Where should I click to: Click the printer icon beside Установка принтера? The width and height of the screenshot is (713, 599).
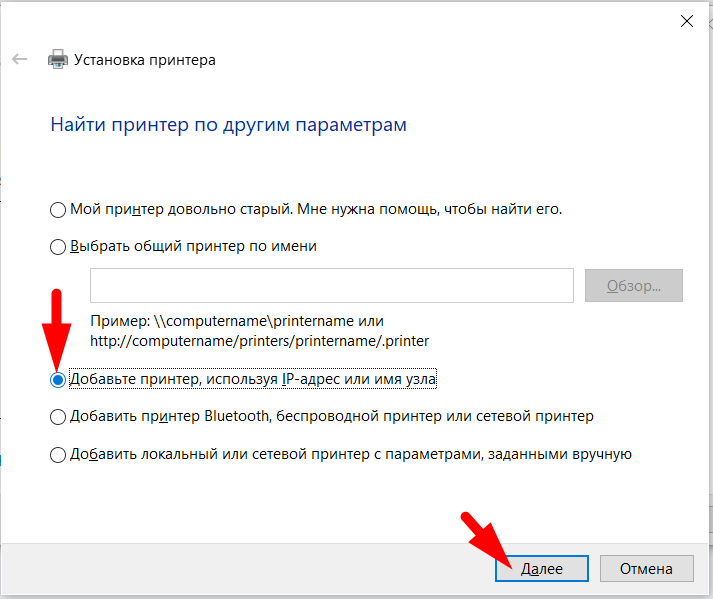pos(58,60)
